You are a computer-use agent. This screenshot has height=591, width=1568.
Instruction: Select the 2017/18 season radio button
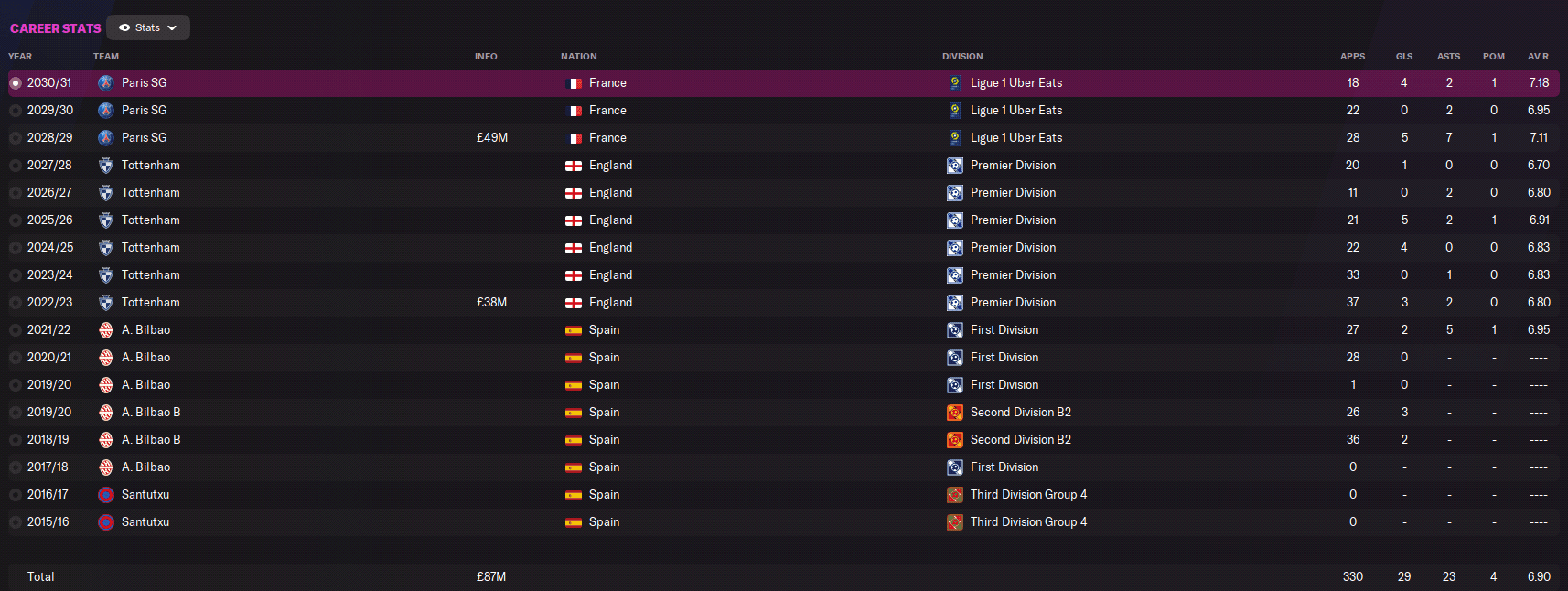16,467
